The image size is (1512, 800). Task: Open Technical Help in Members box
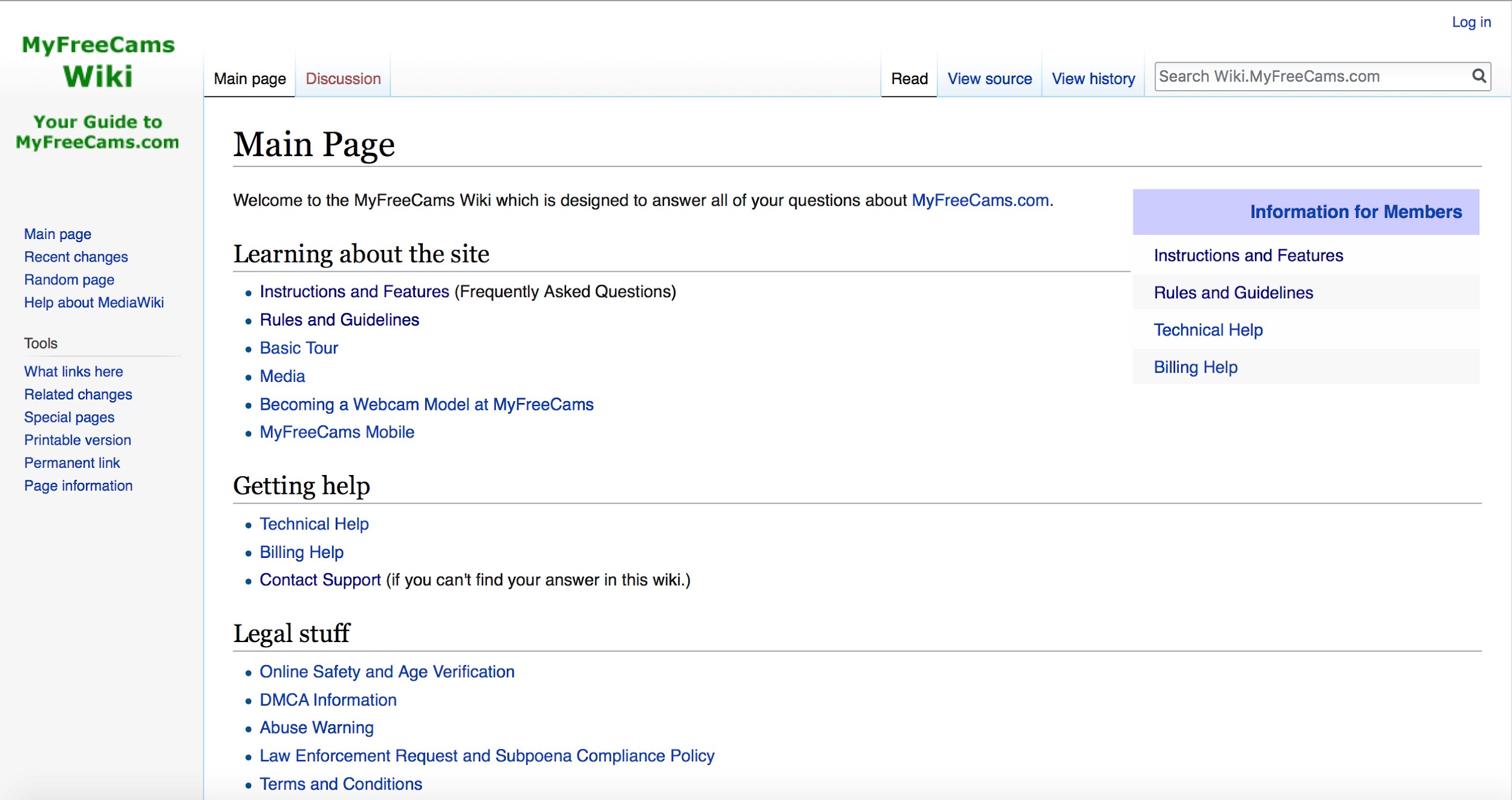pyautogui.click(x=1208, y=330)
